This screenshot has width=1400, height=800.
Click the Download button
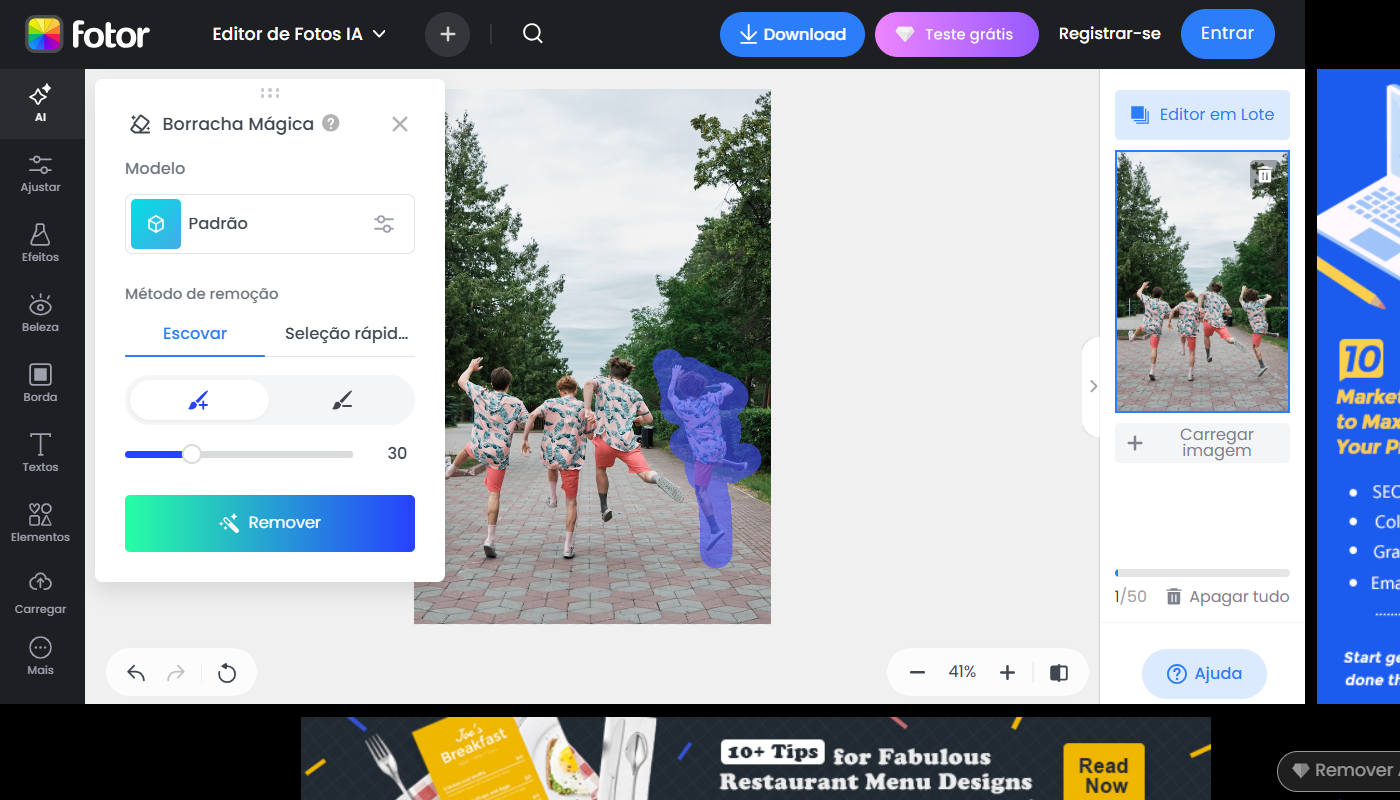click(x=792, y=34)
